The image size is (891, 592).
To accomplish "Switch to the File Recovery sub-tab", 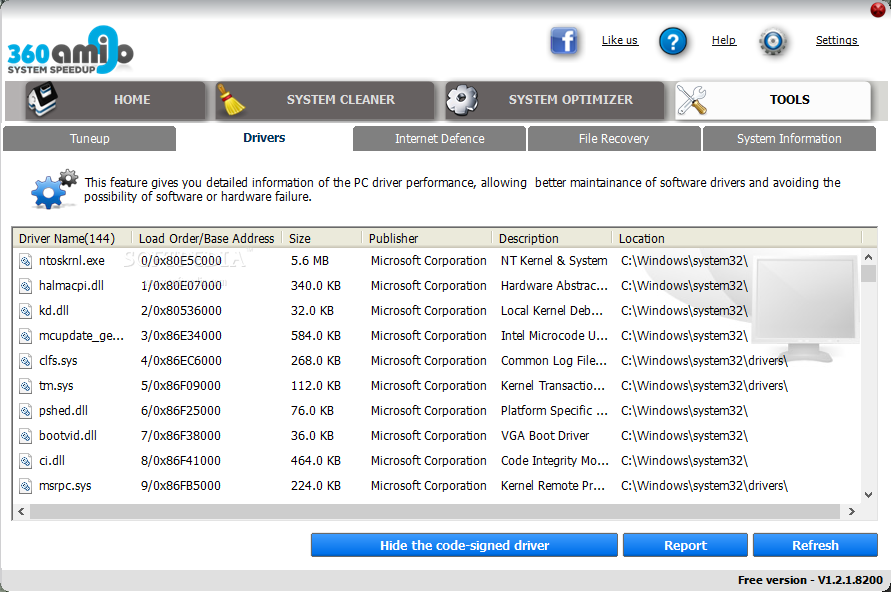I will 614,139.
